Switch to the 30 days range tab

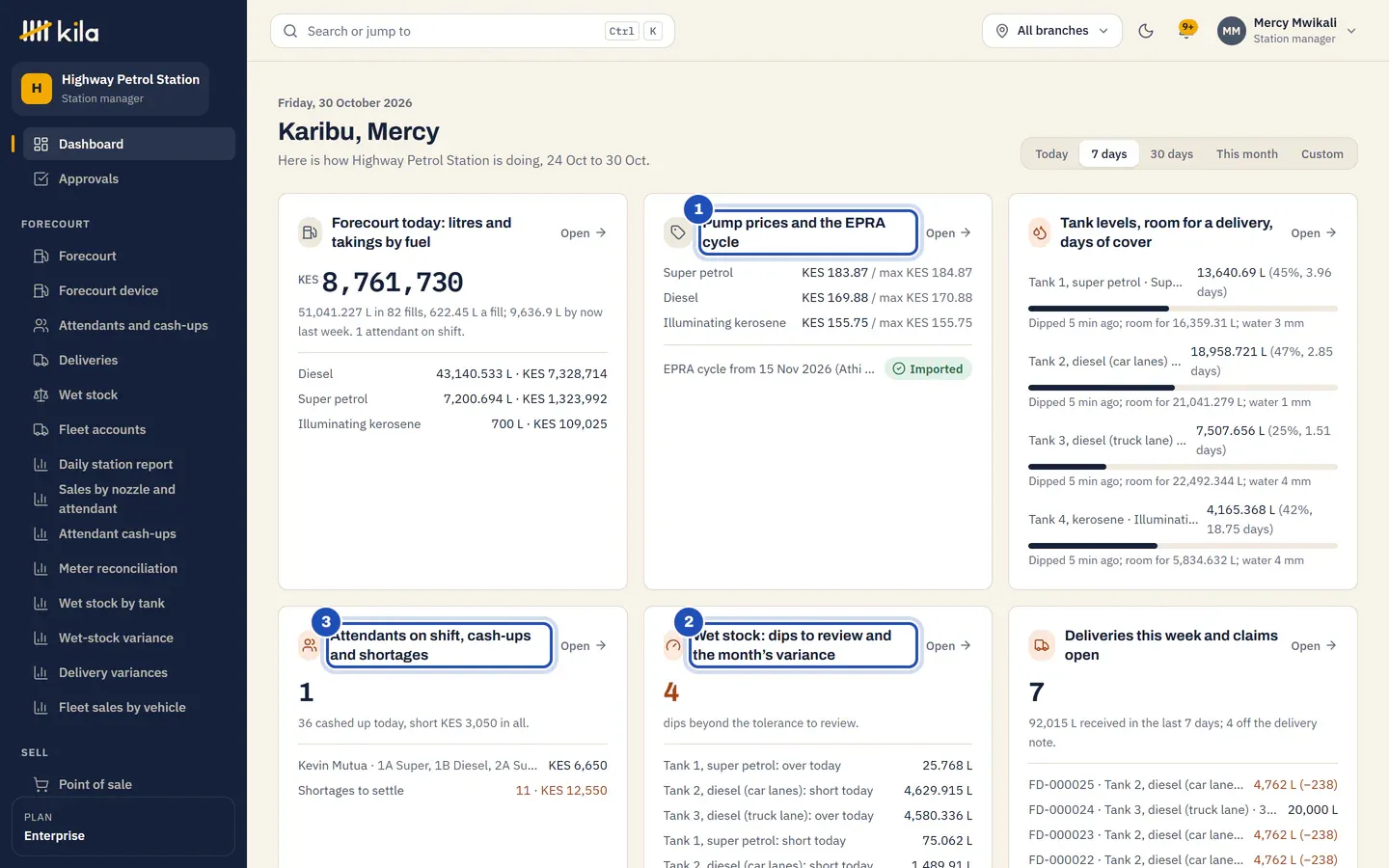click(1171, 154)
